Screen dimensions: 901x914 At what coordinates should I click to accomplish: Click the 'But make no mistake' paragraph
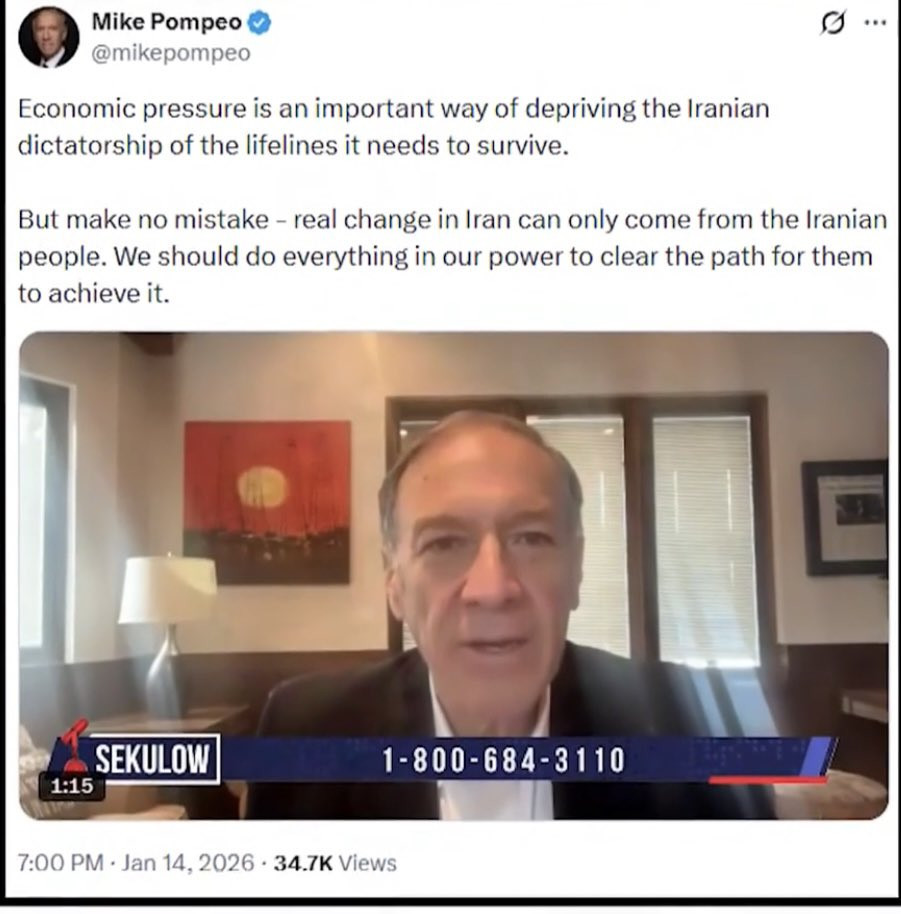(x=452, y=256)
